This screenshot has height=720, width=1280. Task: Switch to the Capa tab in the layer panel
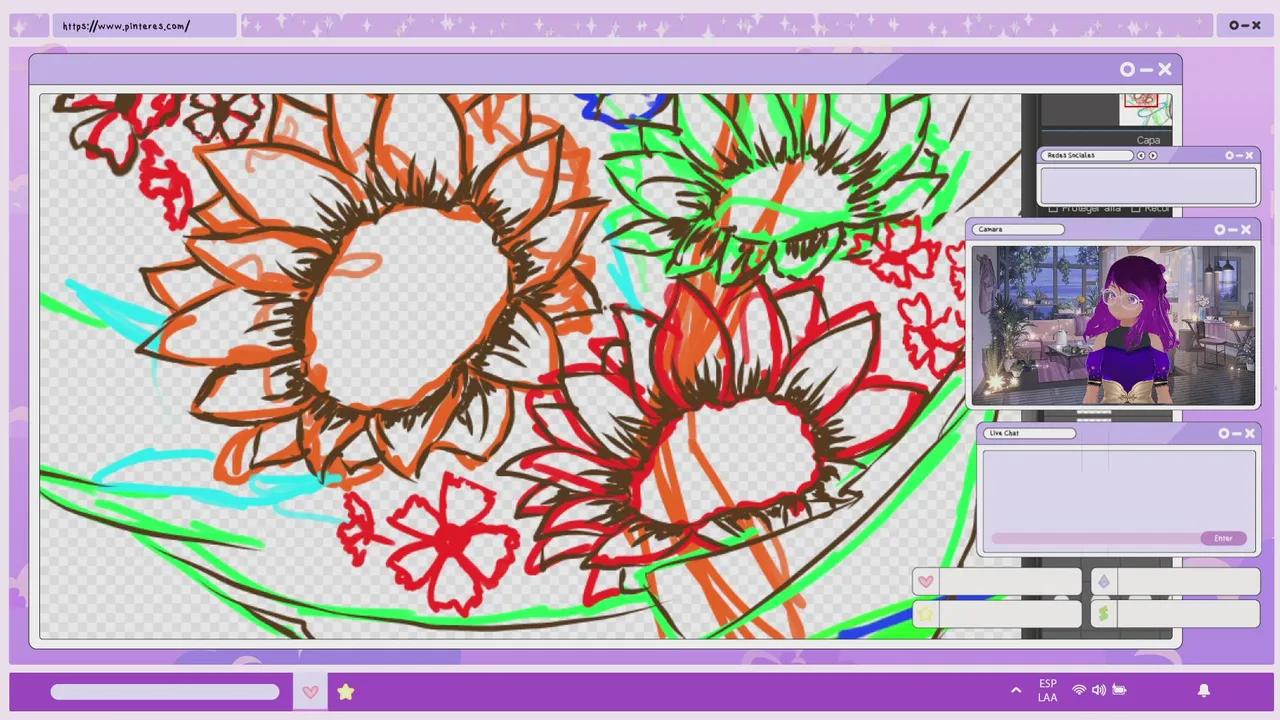[x=1148, y=140]
